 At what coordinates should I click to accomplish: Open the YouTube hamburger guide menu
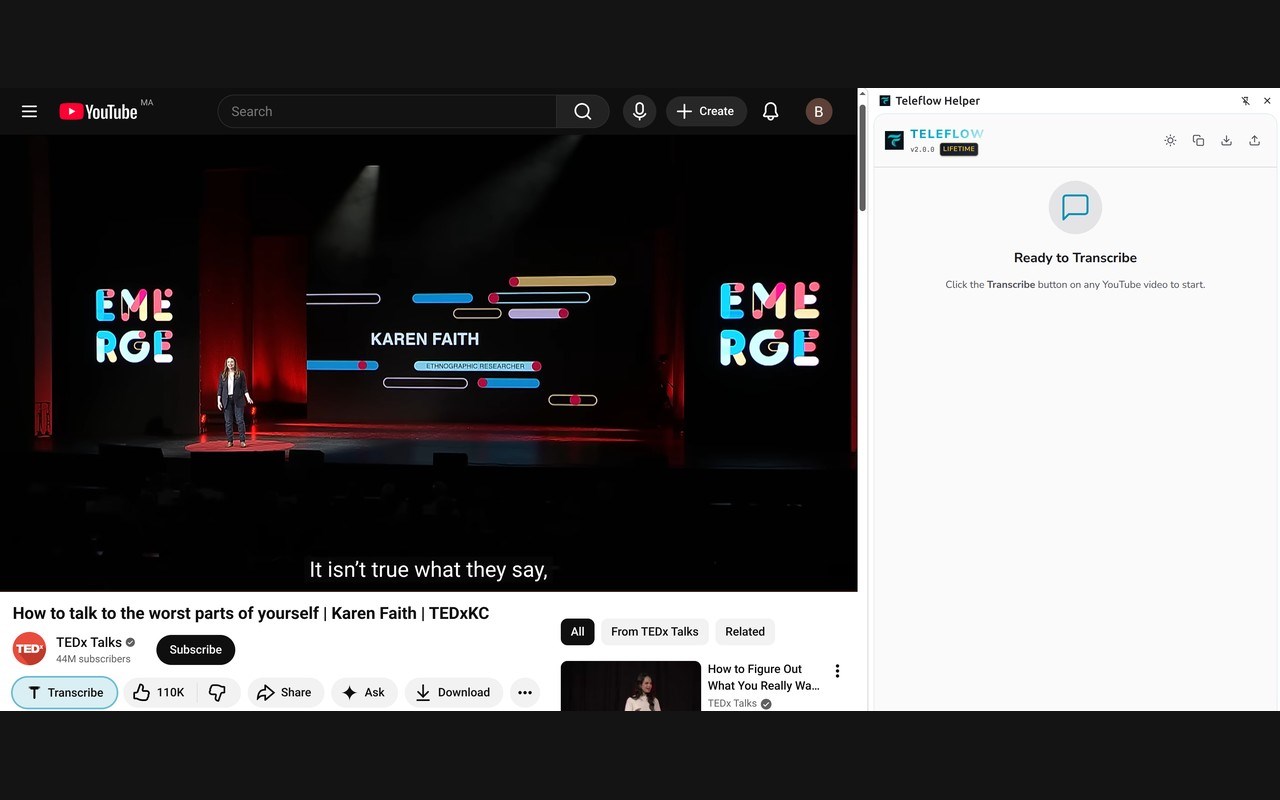(29, 112)
